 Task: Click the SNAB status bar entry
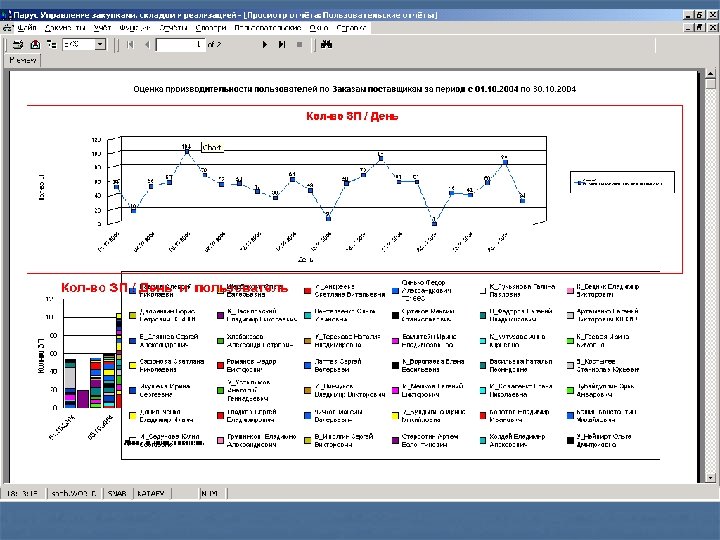(x=117, y=494)
